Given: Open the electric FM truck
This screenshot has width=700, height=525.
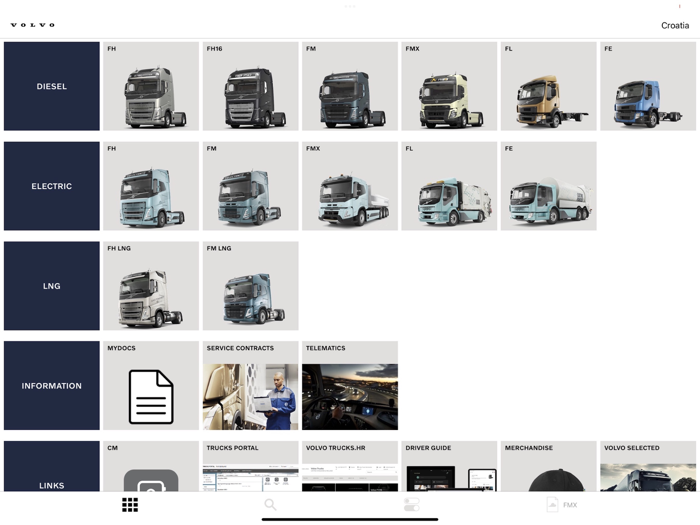Looking at the screenshot, I should point(250,186).
